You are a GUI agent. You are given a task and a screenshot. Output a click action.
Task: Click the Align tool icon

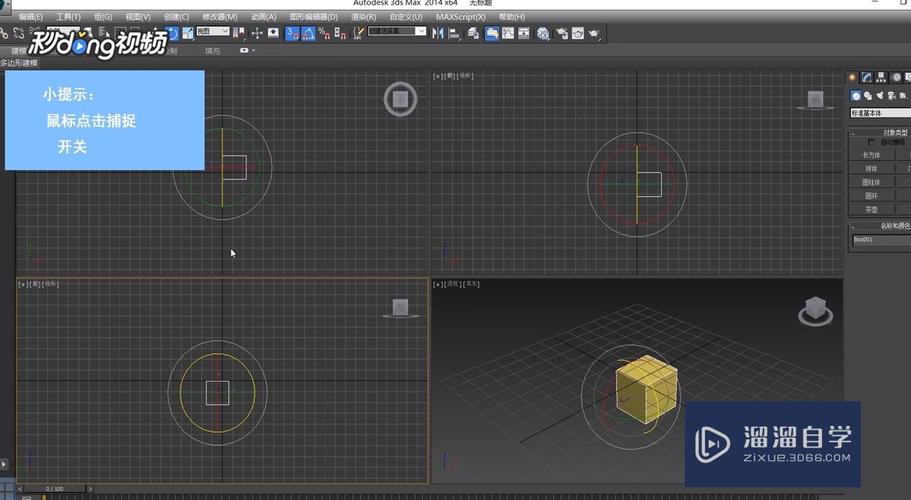coord(454,34)
